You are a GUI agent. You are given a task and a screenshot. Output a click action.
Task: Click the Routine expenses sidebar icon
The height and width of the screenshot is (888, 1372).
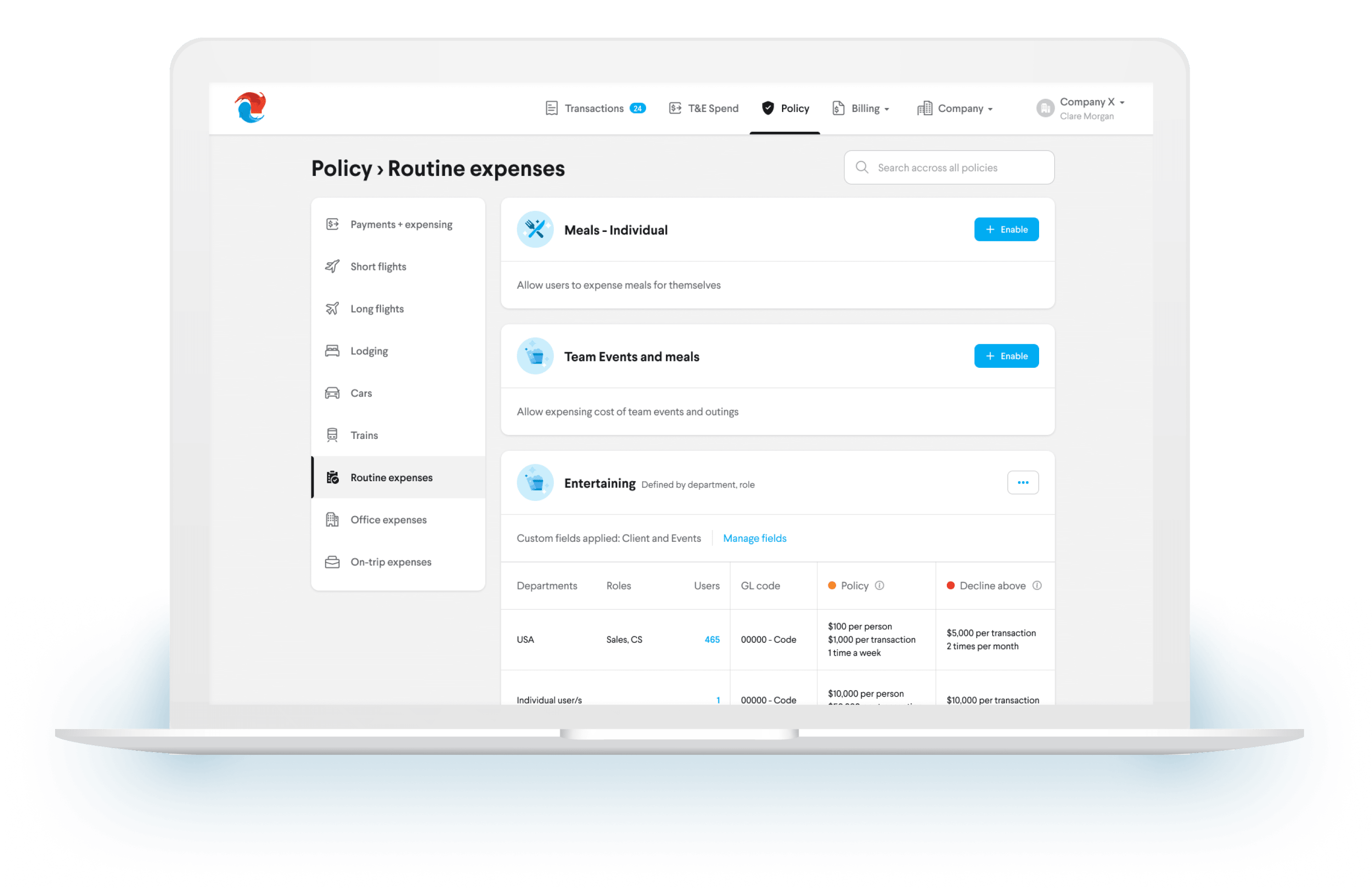(332, 477)
